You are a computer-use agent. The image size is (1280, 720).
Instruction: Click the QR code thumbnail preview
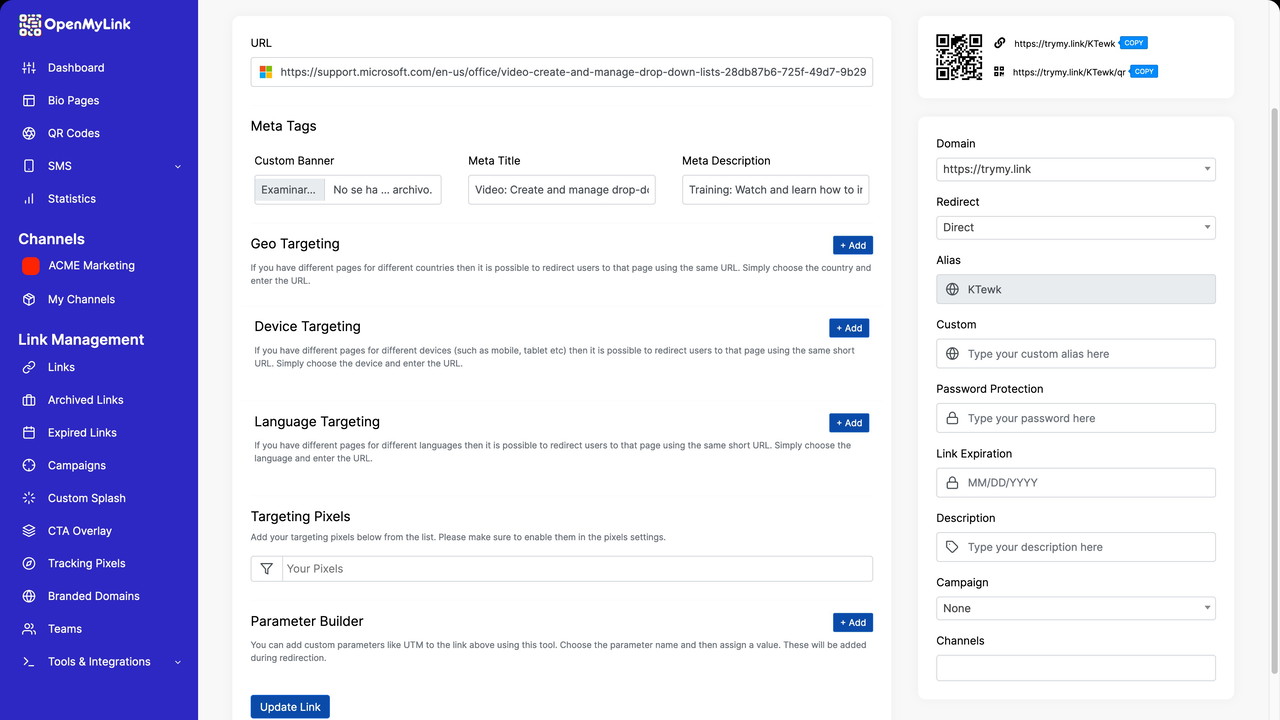[958, 57]
